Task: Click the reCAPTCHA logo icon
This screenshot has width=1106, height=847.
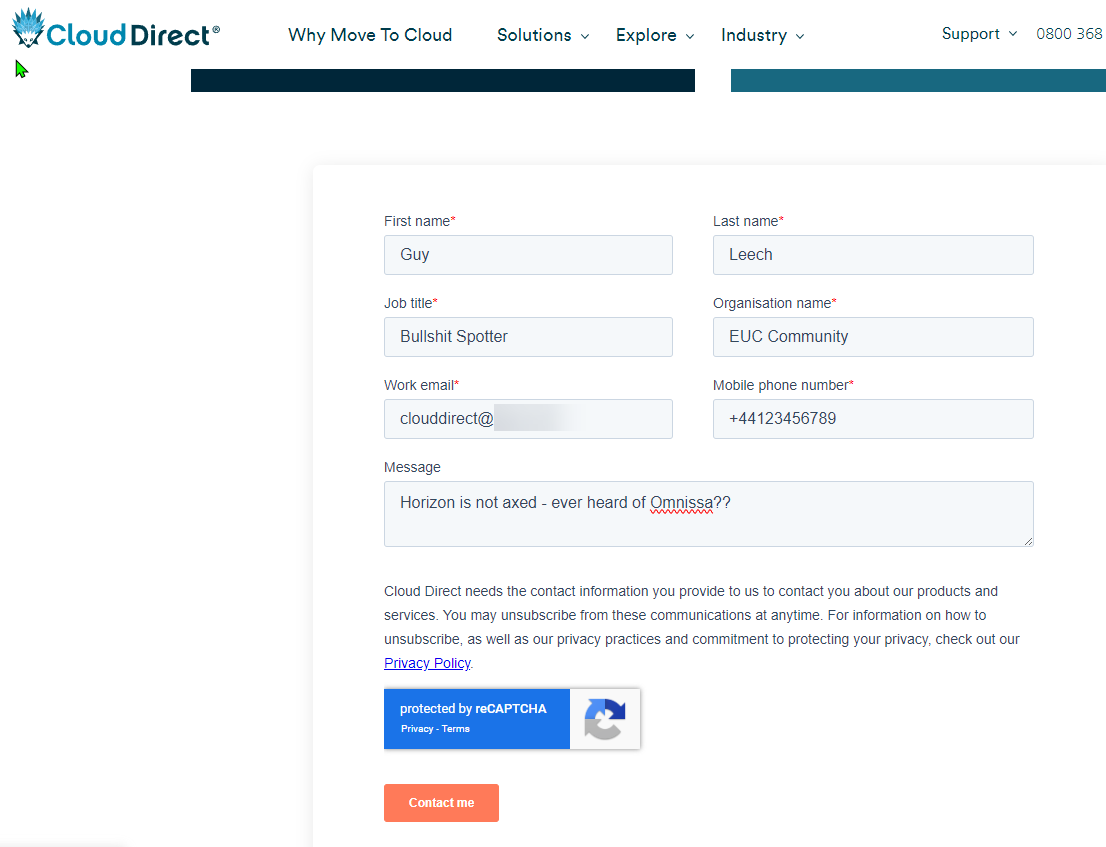Action: tap(604, 719)
